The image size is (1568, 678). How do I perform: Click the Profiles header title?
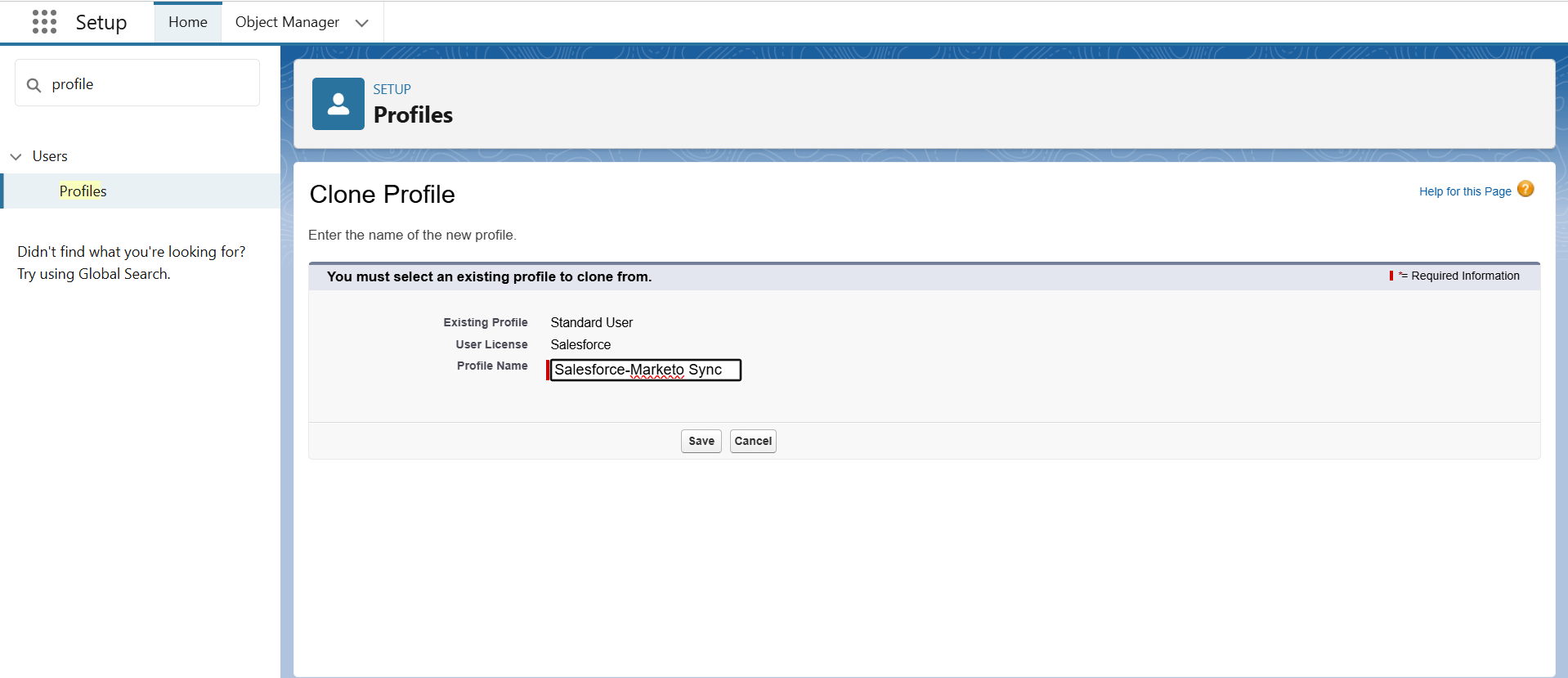pos(413,115)
